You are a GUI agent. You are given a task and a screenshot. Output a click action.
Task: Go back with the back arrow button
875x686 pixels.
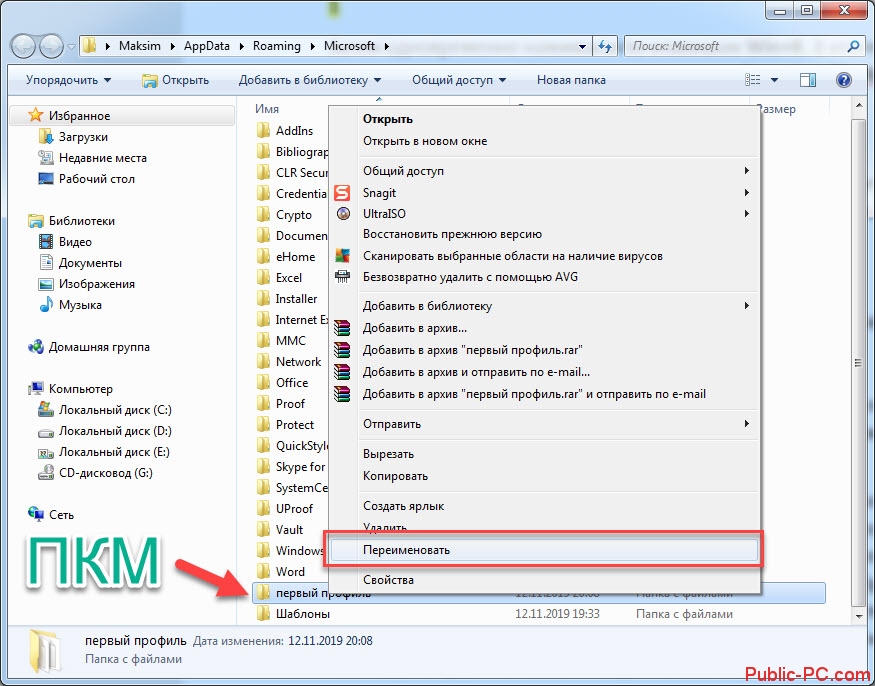point(25,46)
